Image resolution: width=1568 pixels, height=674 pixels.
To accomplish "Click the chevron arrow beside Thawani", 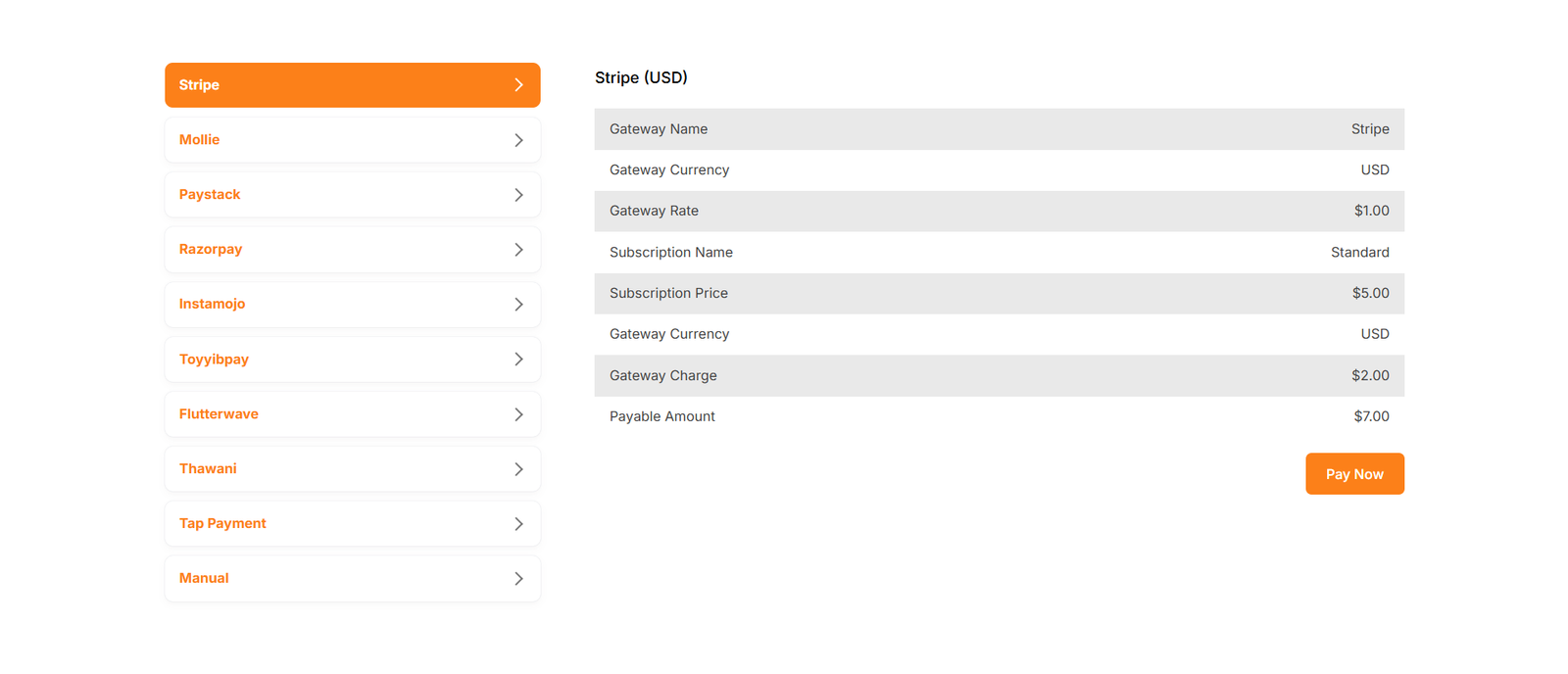I will pyautogui.click(x=518, y=469).
